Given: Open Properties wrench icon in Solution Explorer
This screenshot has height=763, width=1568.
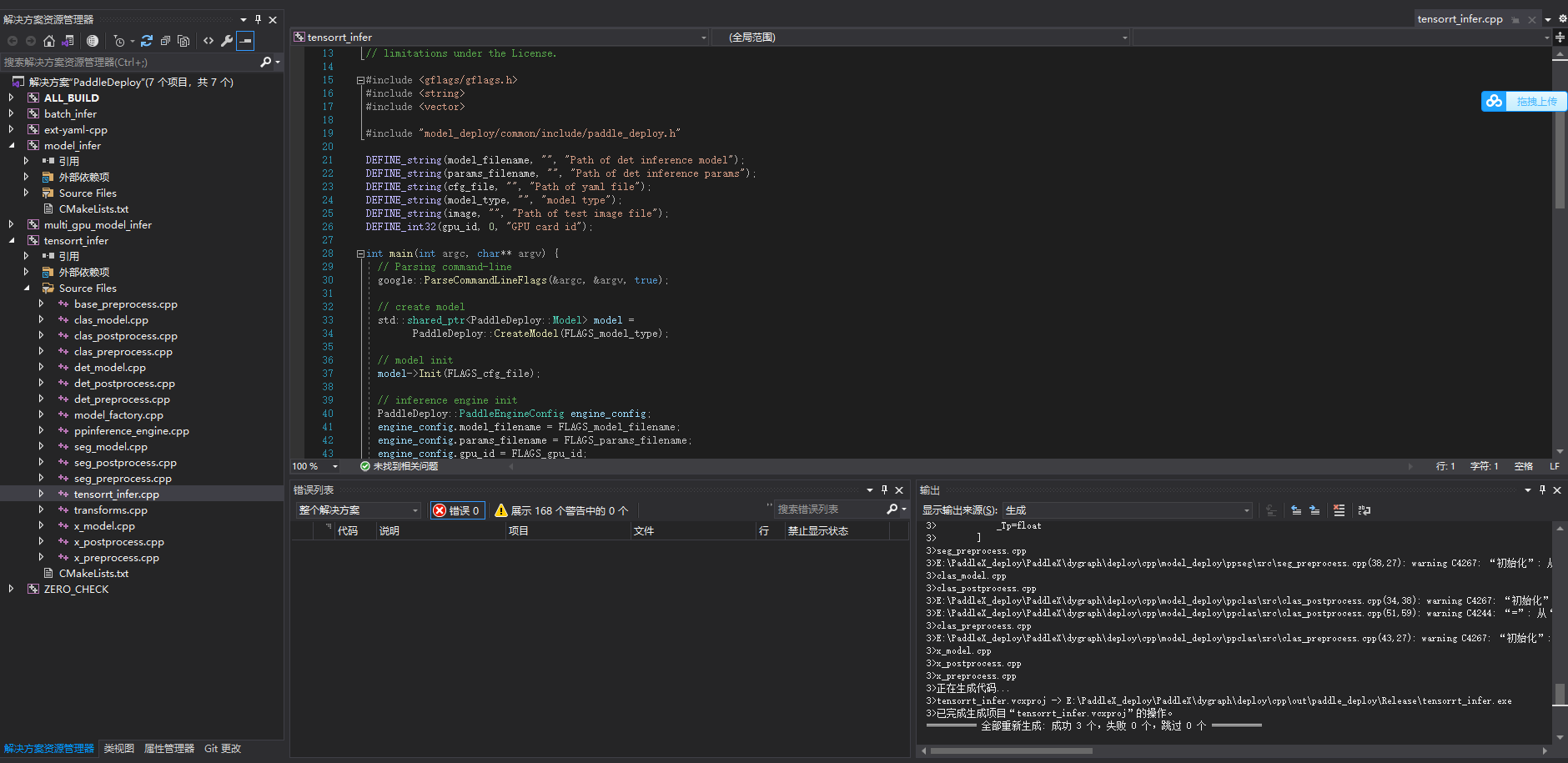Looking at the screenshot, I should click(x=226, y=41).
